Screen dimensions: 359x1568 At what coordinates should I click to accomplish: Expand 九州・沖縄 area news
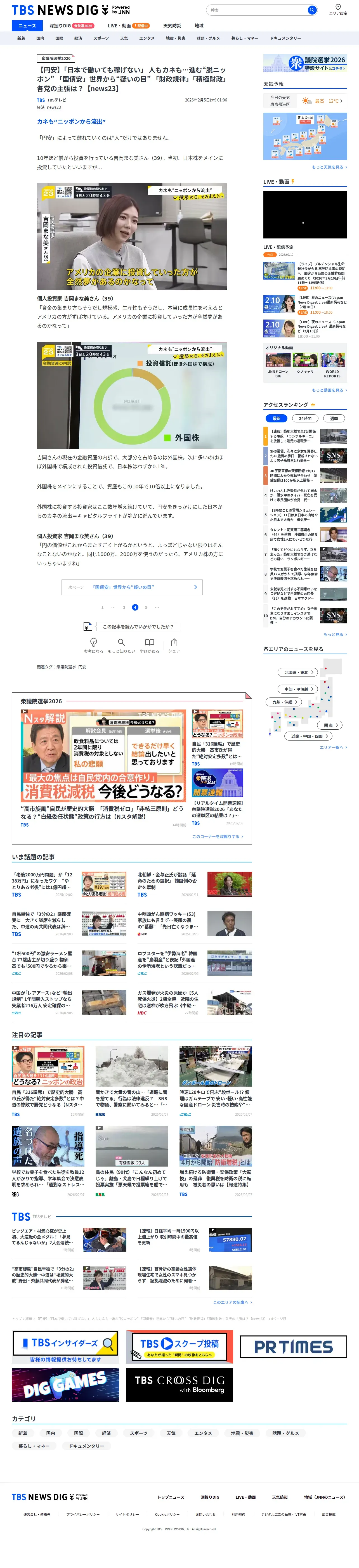click(x=284, y=702)
